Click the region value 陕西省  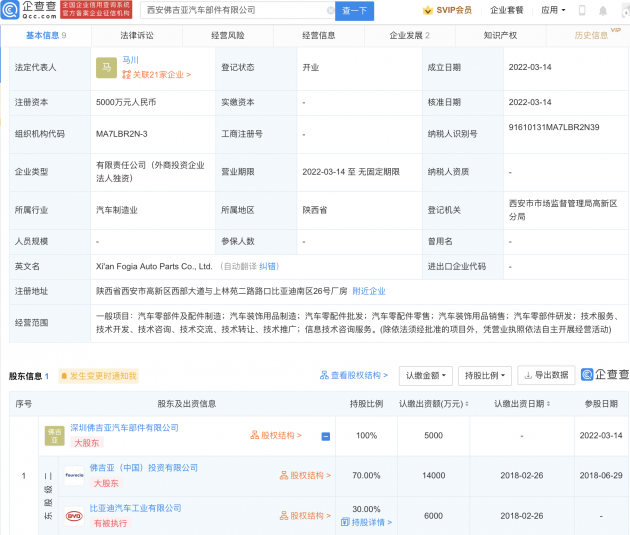(315, 210)
